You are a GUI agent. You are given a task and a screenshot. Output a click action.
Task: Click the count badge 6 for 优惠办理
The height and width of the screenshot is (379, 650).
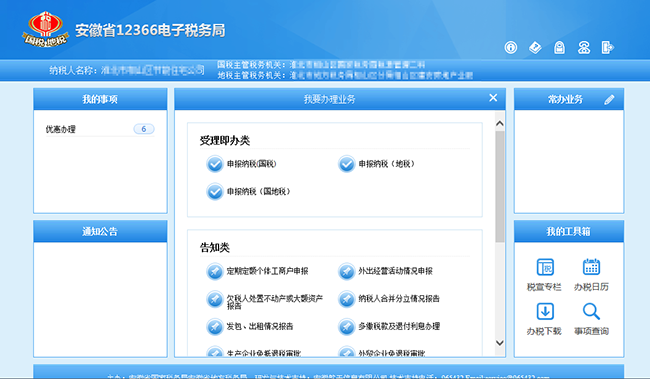point(143,129)
